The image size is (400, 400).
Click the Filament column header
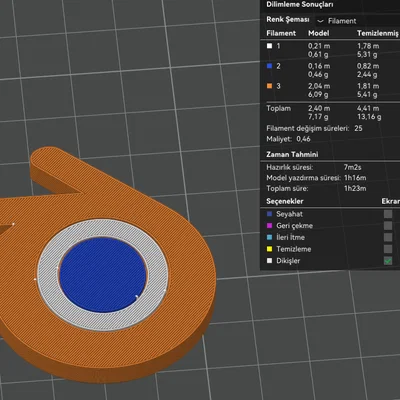tap(281, 33)
